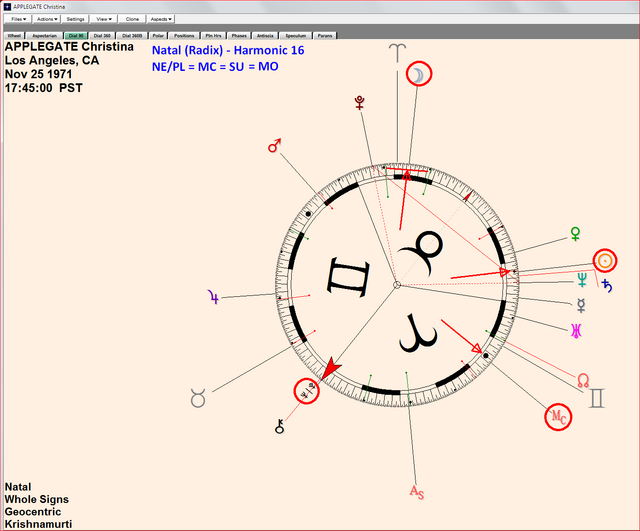The height and width of the screenshot is (531, 640).
Task: Click the 'Whole Signs' house system label
Action: (37, 499)
